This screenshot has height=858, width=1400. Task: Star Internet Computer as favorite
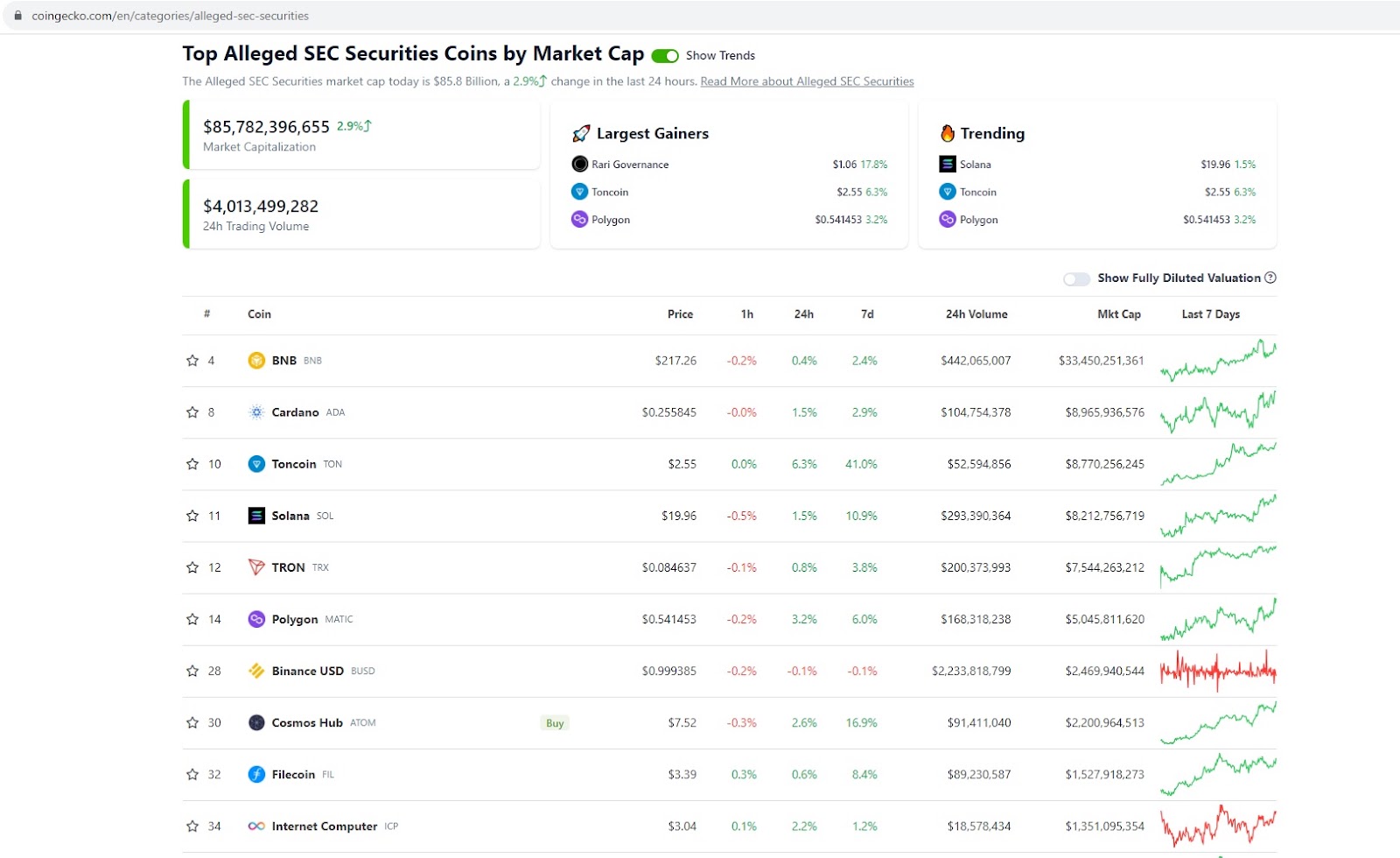tap(192, 826)
